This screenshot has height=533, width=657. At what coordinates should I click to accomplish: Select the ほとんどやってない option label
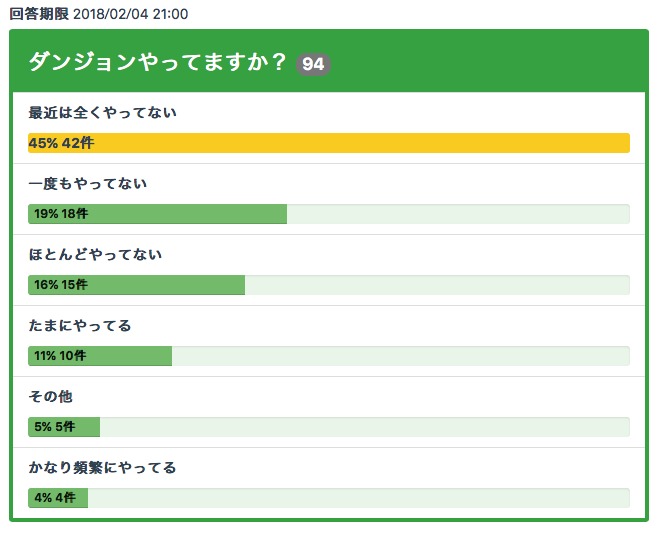pos(95,255)
